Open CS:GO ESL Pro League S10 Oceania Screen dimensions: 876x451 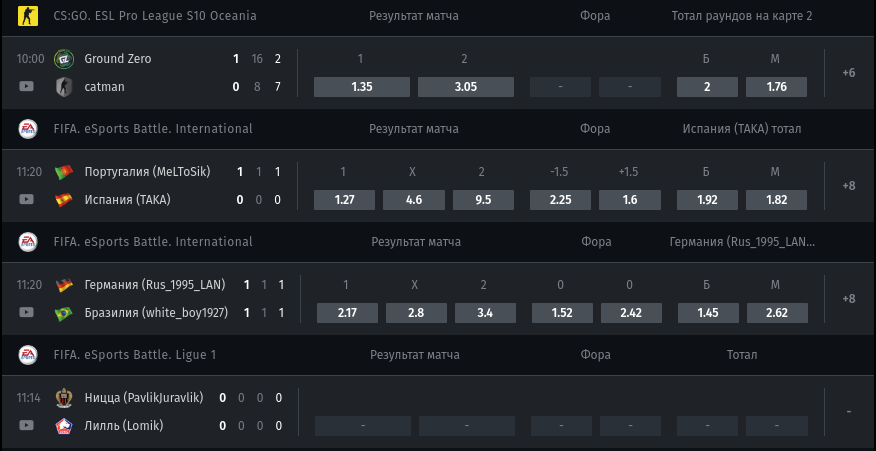point(155,16)
